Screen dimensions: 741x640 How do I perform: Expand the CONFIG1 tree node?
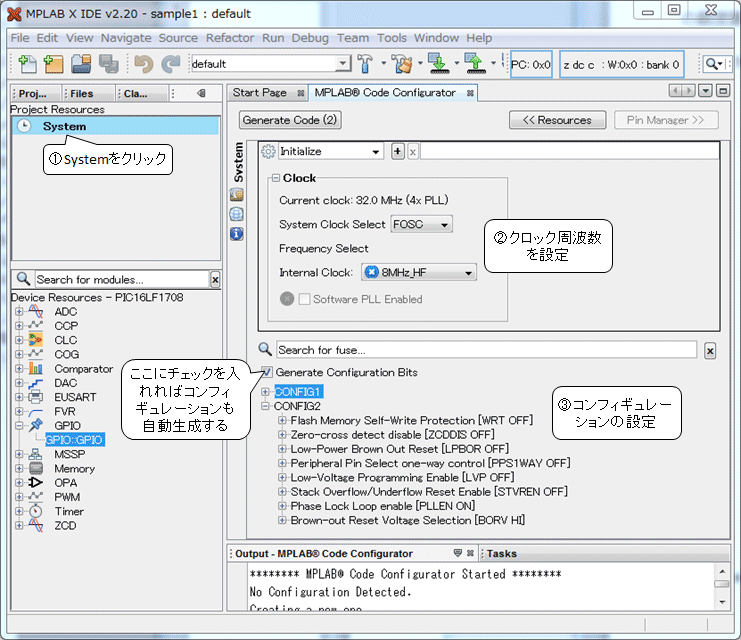coord(266,391)
